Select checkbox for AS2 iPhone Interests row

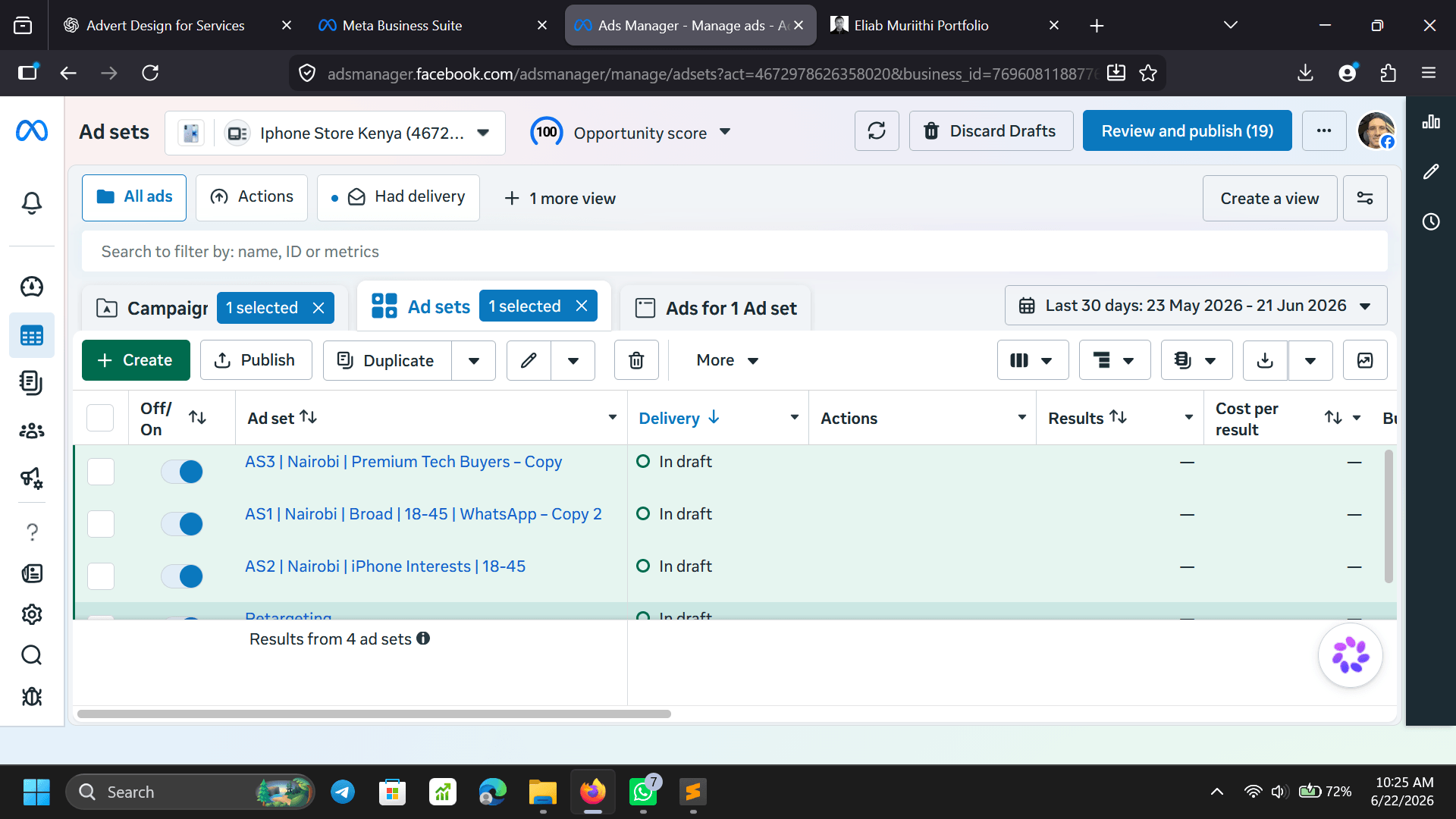tap(101, 576)
